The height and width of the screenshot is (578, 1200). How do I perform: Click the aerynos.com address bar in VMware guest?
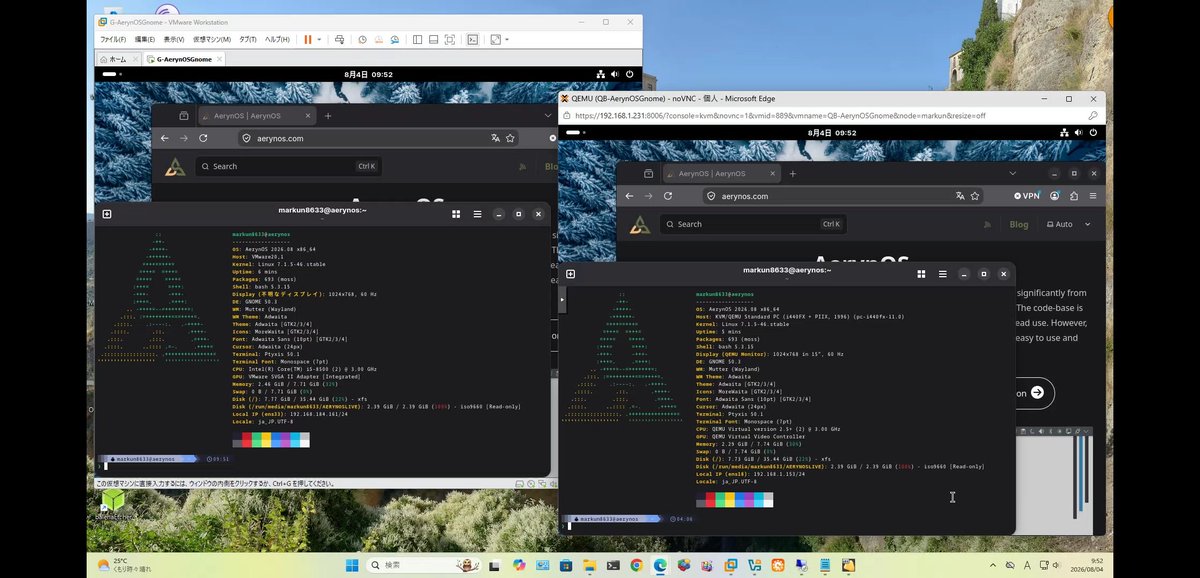[x=380, y=138]
